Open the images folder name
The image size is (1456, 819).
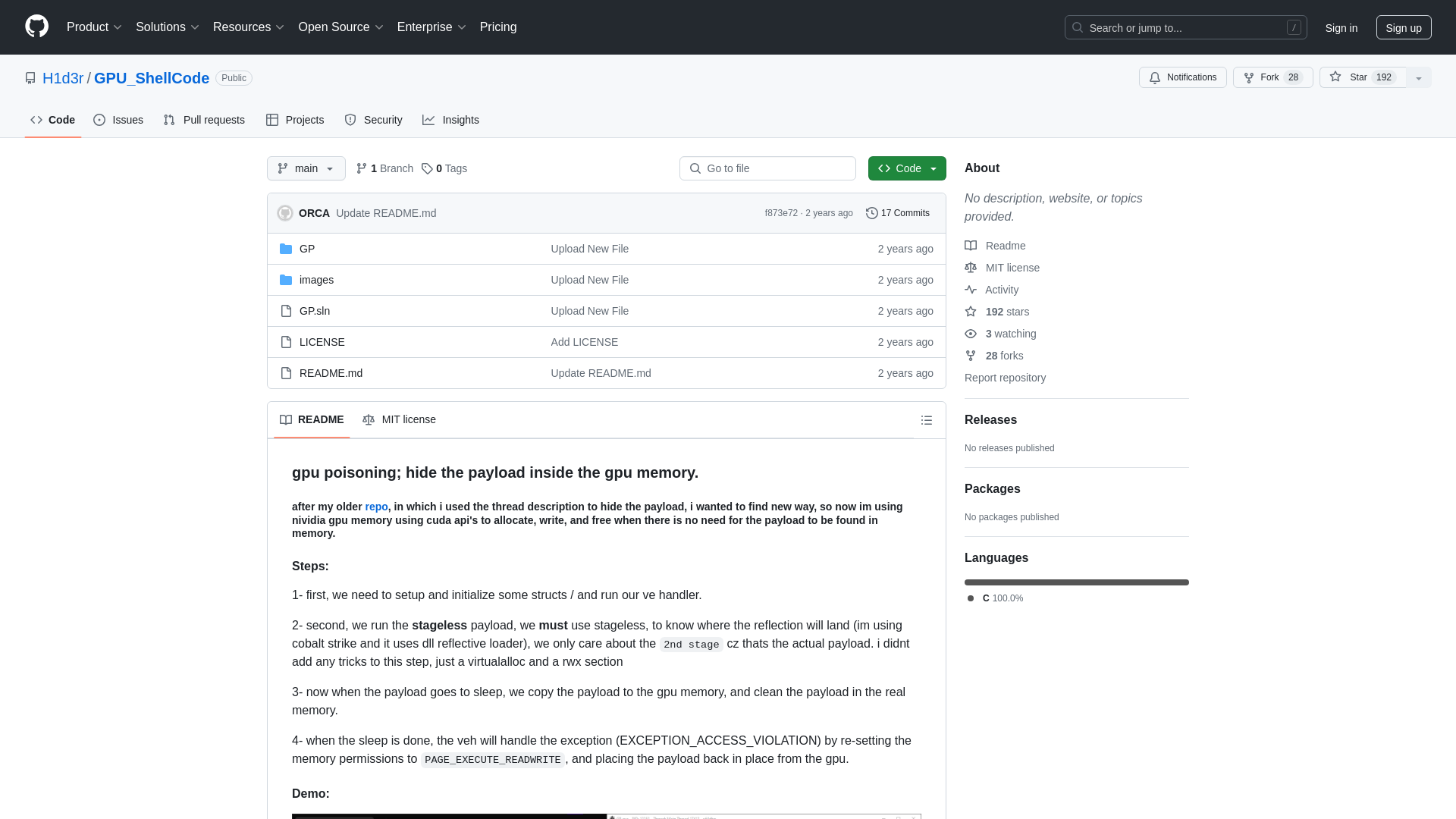pyautogui.click(x=316, y=280)
